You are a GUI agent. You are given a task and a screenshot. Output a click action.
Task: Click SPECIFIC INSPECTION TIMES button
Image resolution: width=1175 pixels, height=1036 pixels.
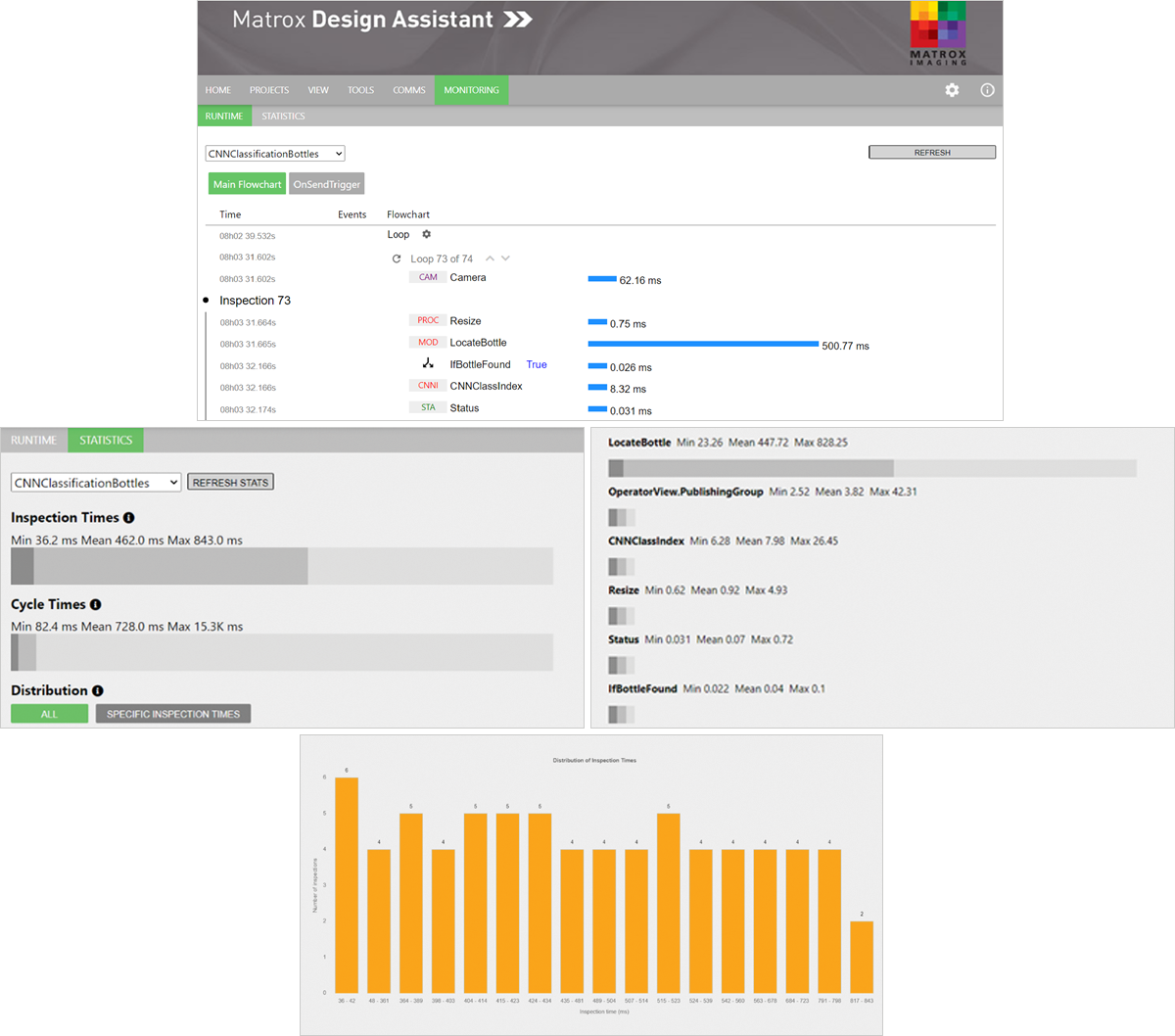173,714
